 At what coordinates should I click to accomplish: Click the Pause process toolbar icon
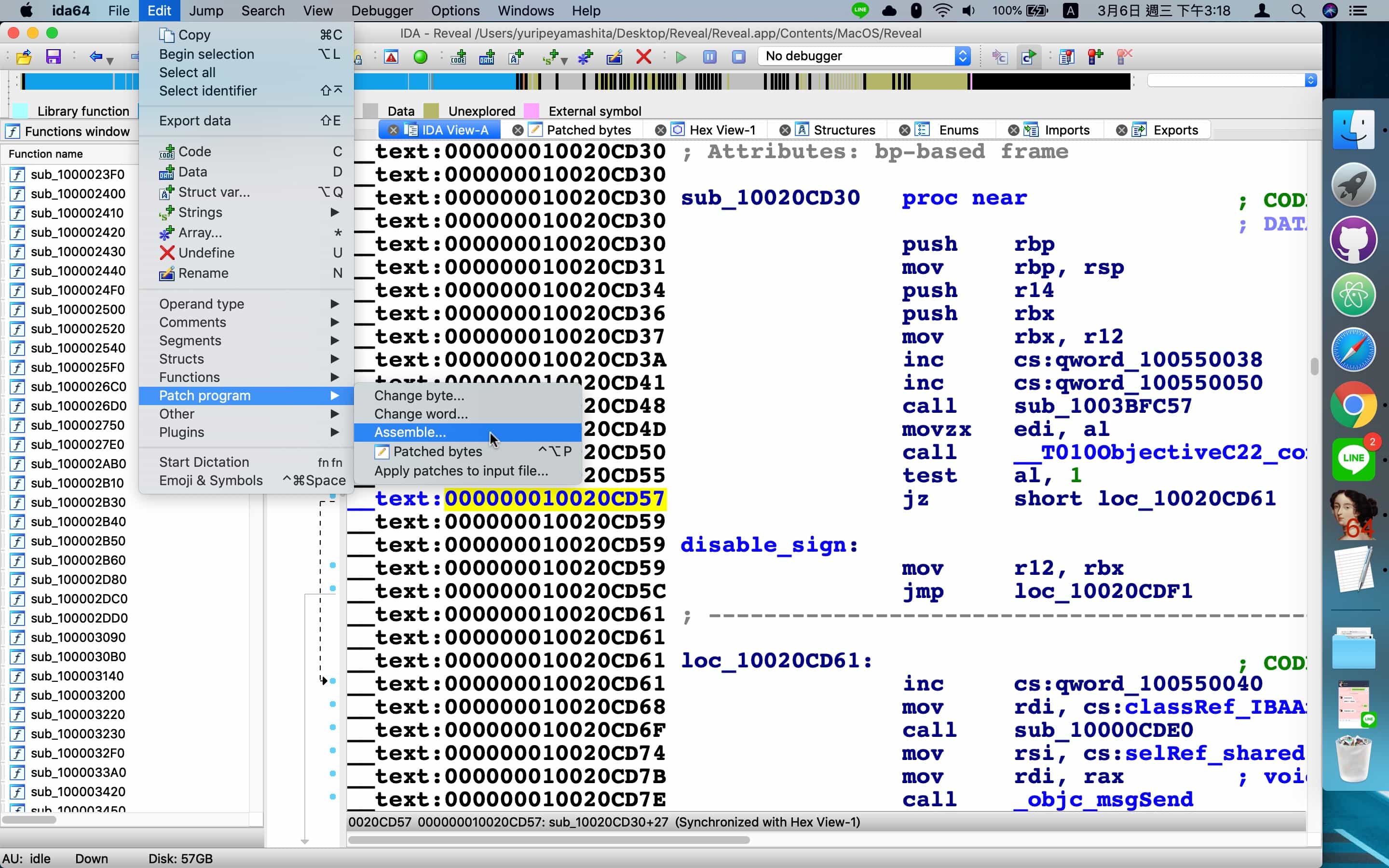(709, 56)
